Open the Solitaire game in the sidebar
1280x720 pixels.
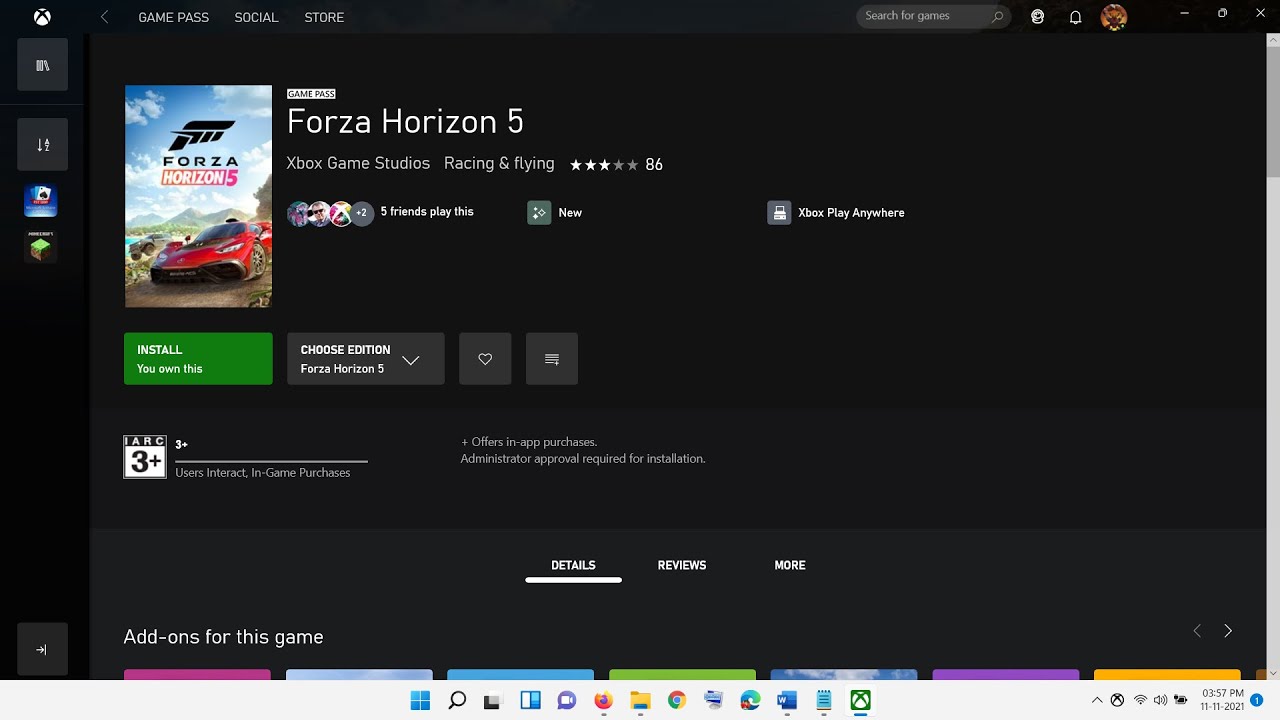tap(41, 200)
